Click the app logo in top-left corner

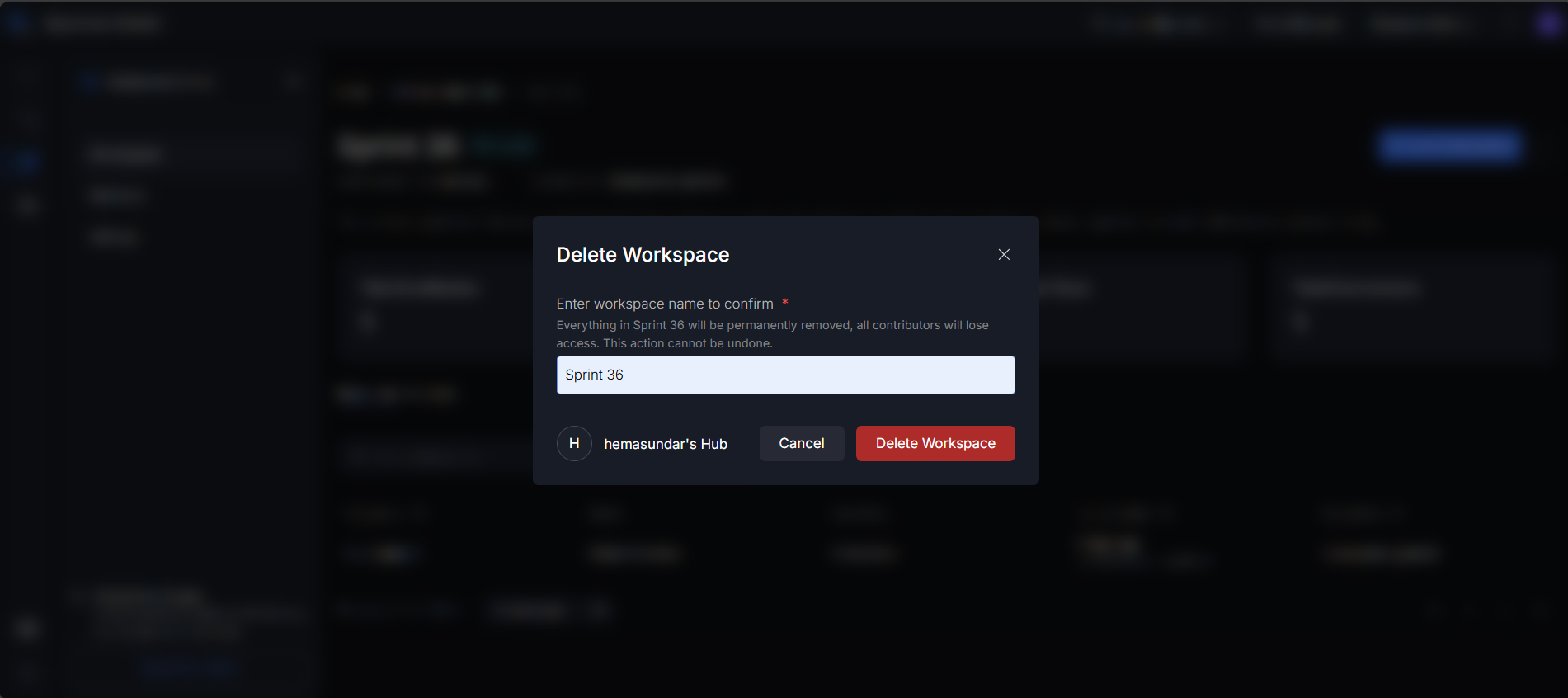(18, 24)
